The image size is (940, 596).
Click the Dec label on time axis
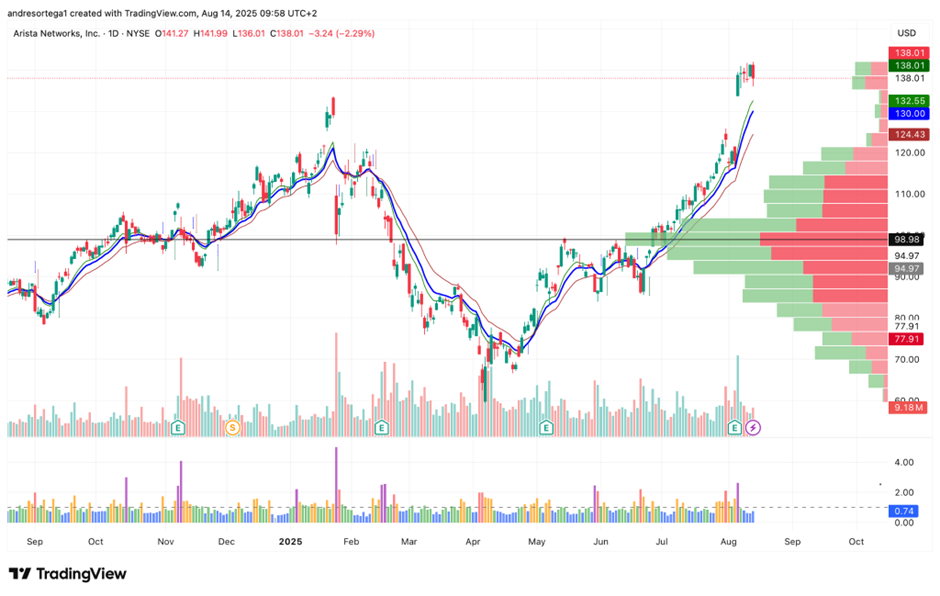227,541
